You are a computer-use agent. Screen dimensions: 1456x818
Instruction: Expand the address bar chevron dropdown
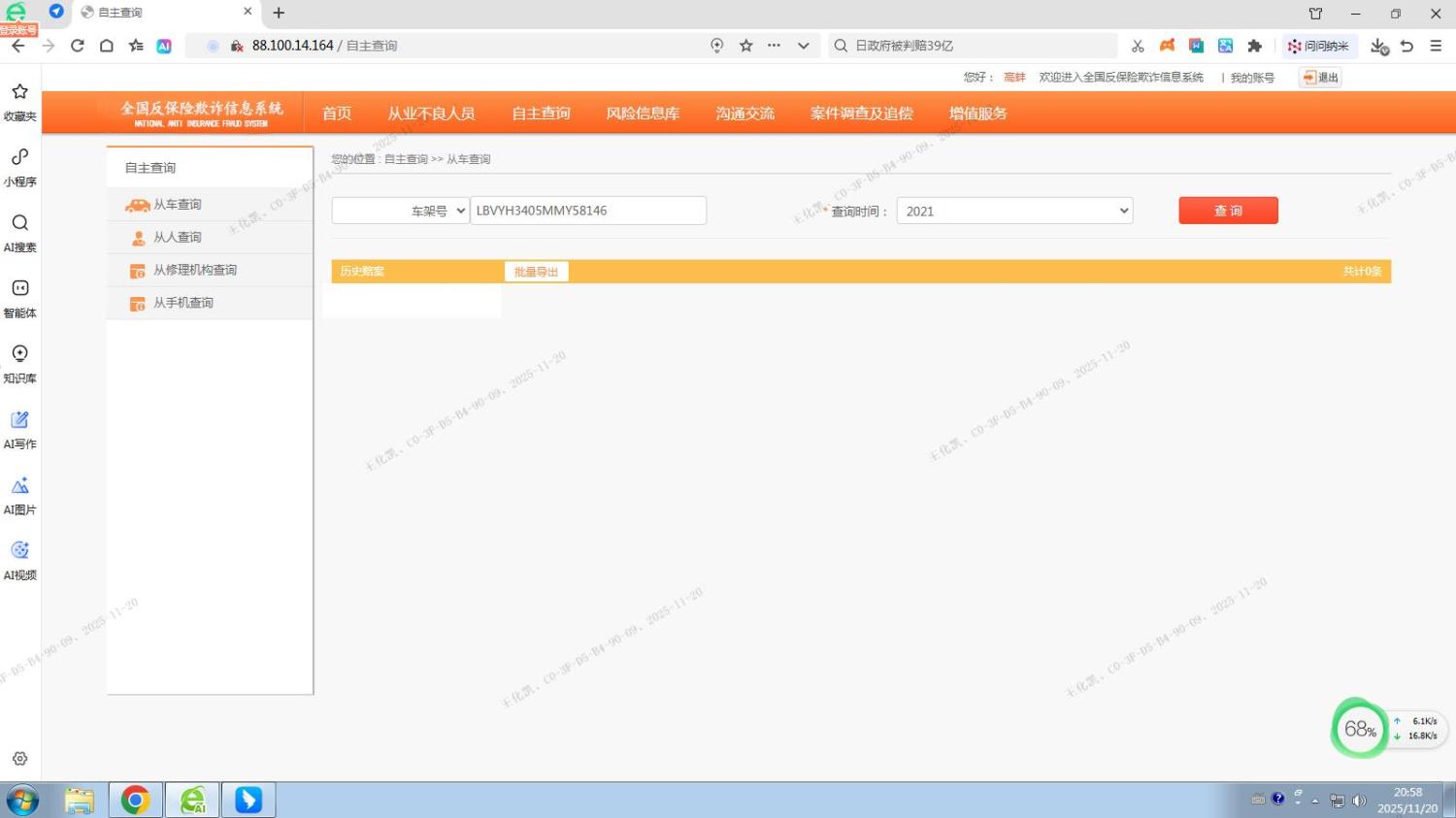tap(803, 46)
